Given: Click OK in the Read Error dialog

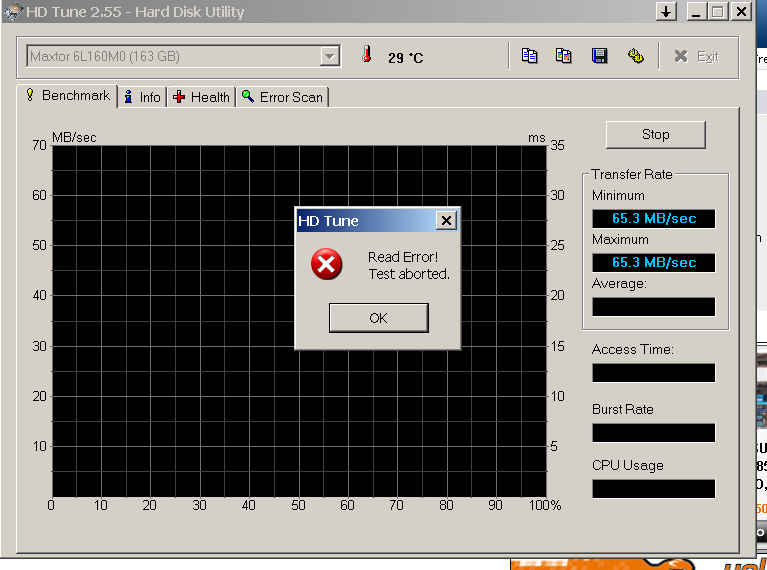Looking at the screenshot, I should click(379, 318).
